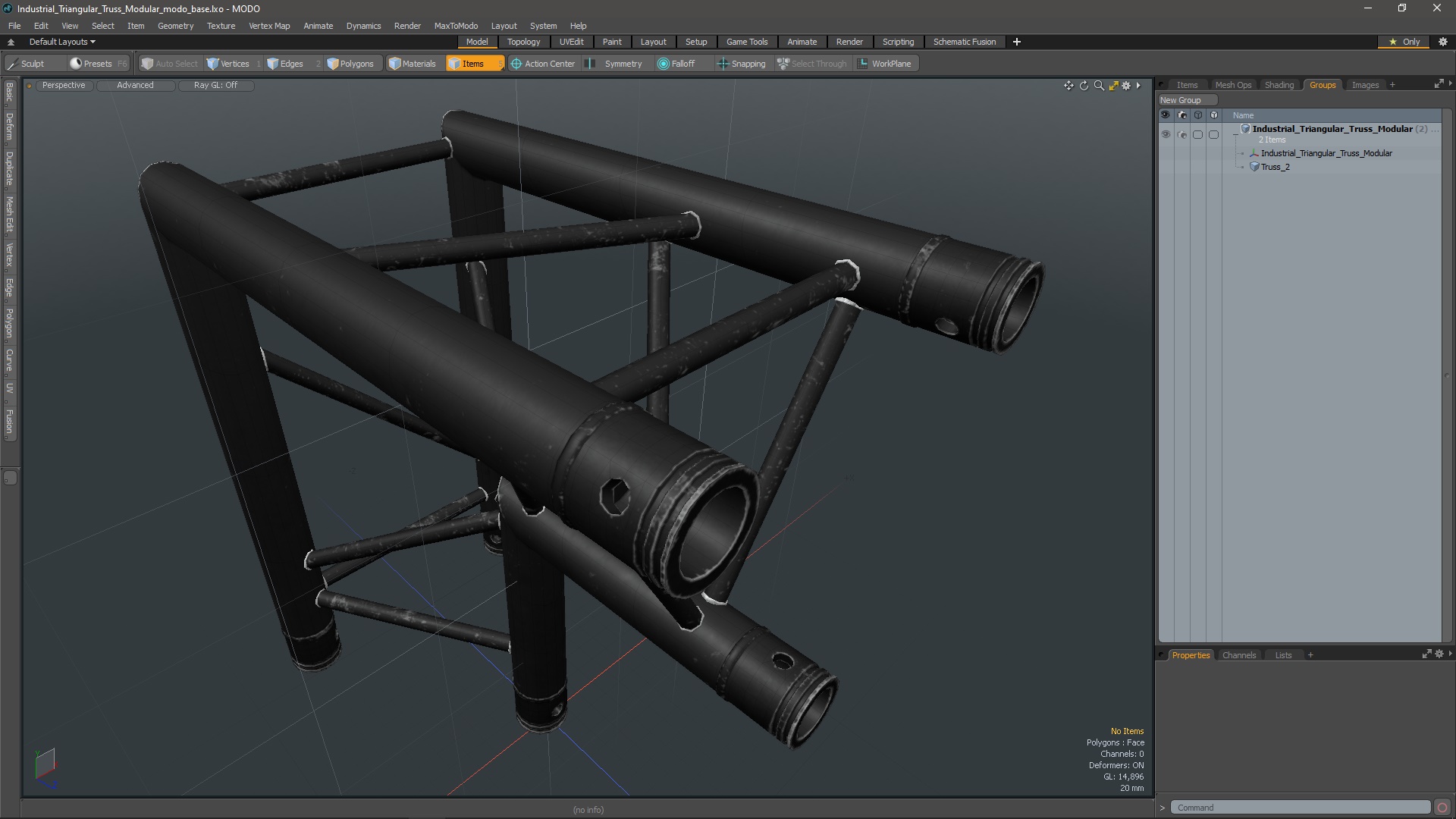Click the Command input field
The height and width of the screenshot is (819, 1456).
(x=1300, y=808)
